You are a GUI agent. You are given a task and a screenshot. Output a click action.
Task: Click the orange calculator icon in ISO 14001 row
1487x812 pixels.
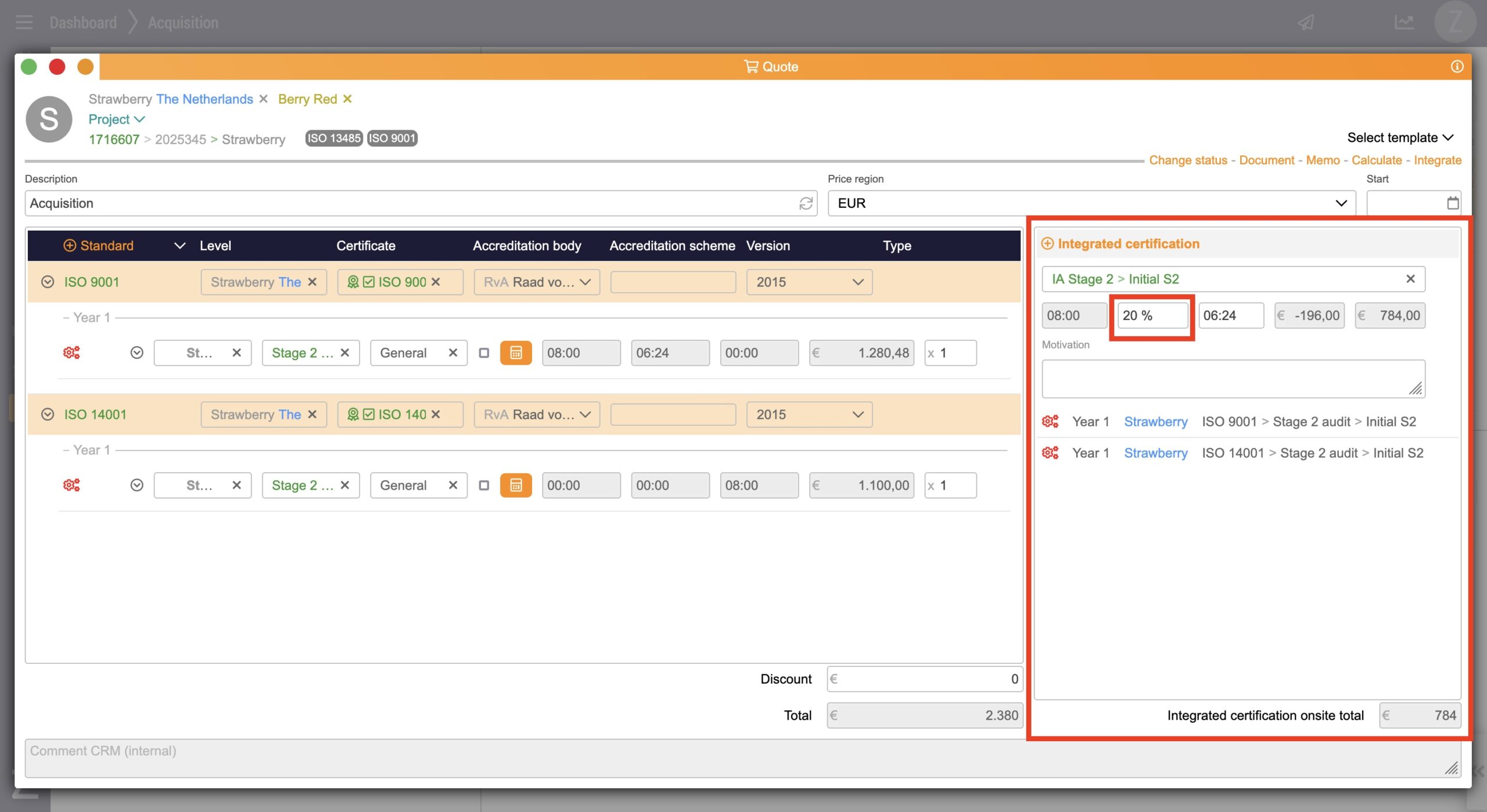tap(515, 485)
